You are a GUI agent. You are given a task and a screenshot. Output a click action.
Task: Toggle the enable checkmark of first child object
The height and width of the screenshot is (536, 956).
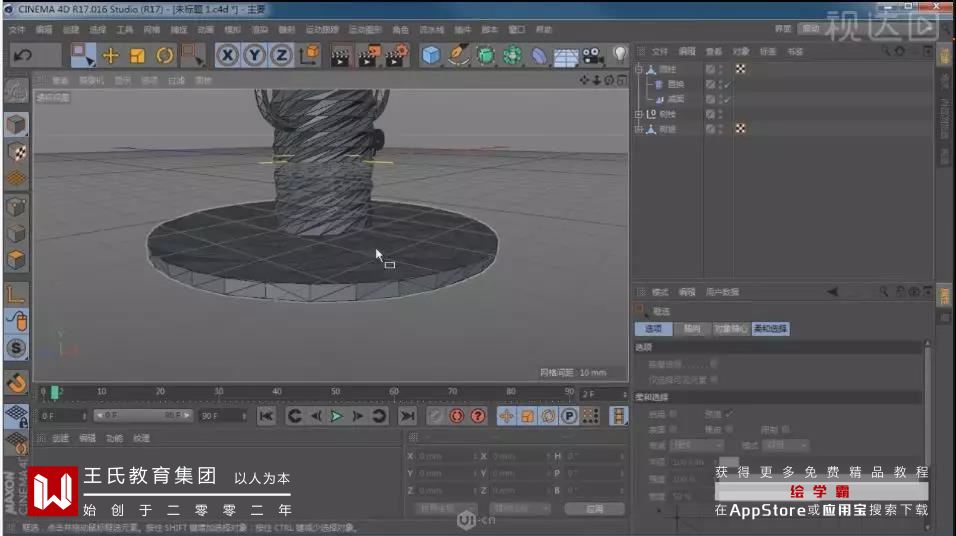[x=728, y=84]
